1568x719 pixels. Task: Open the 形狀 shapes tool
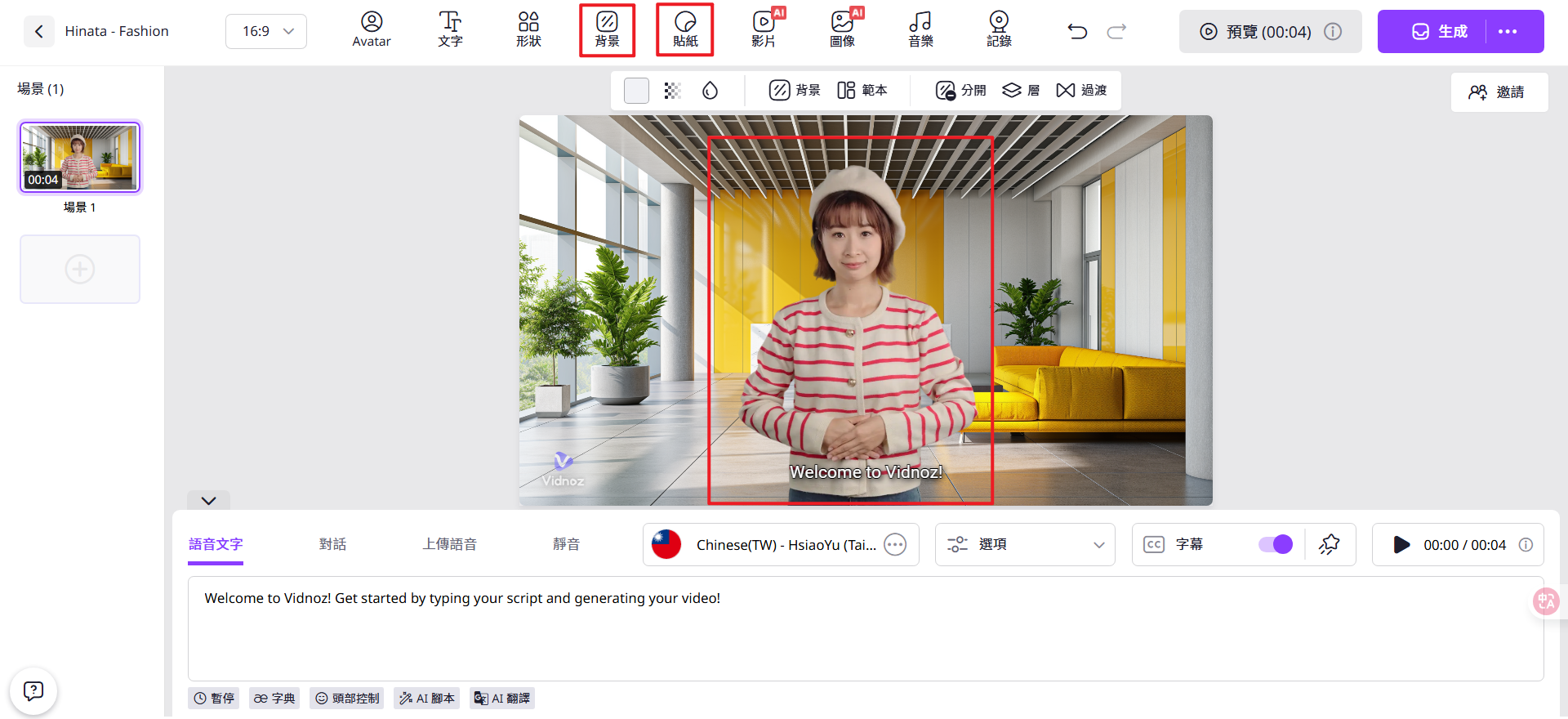pos(528,30)
